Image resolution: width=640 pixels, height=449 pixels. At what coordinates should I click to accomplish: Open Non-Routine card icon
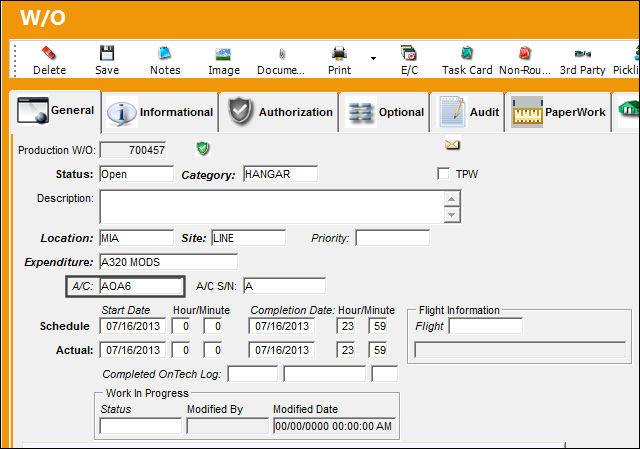(524, 53)
